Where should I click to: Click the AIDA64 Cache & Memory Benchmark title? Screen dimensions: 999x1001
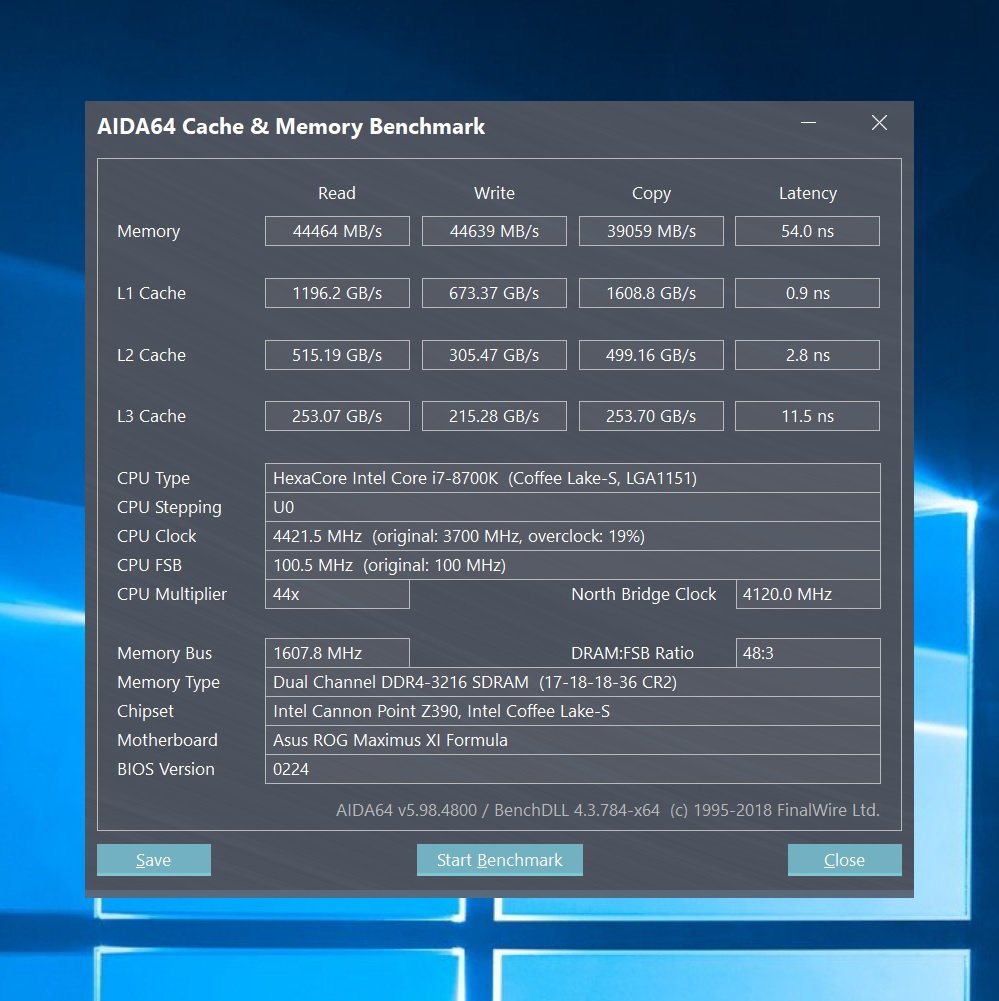click(291, 126)
